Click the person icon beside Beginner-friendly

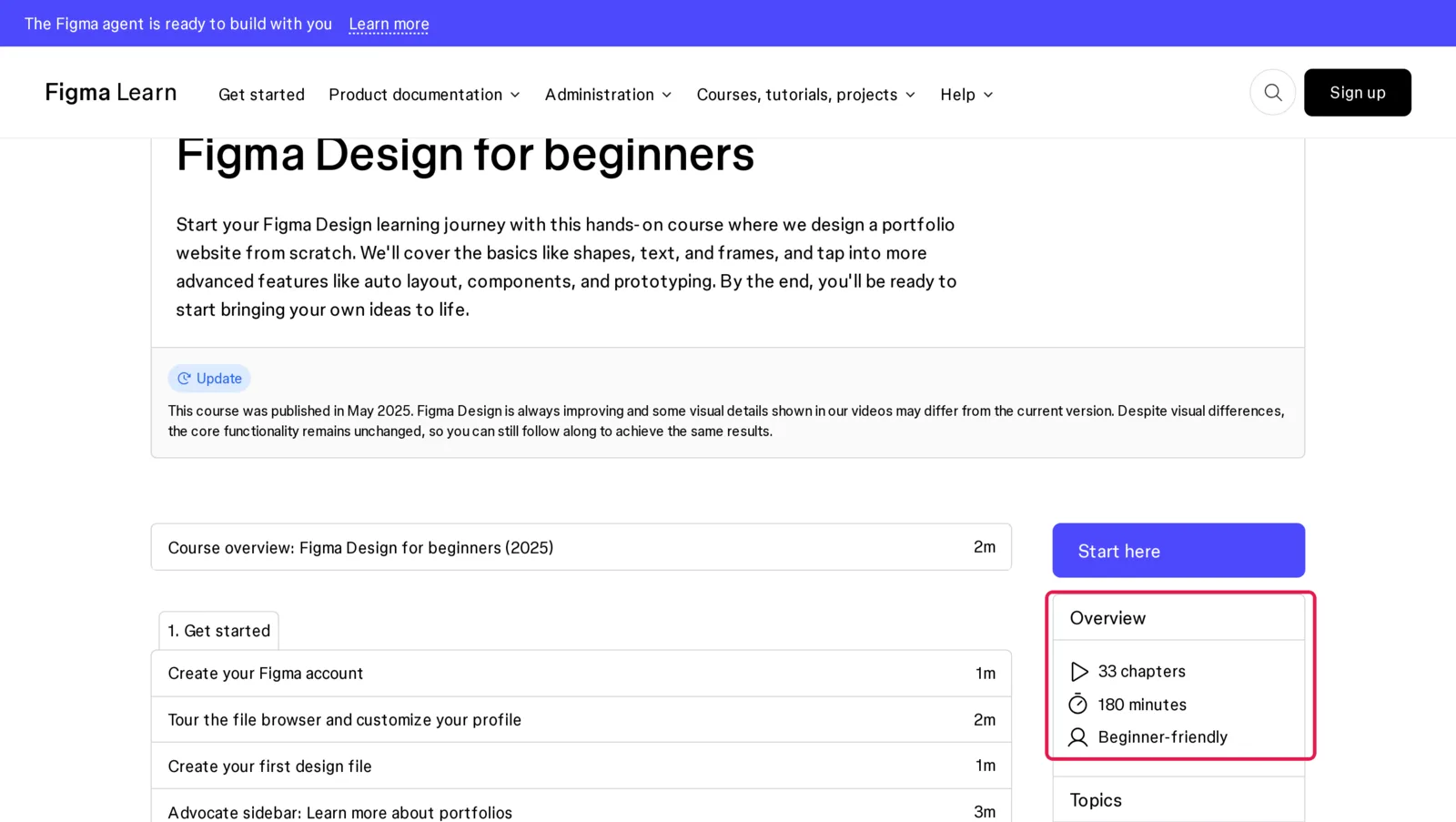point(1078,737)
